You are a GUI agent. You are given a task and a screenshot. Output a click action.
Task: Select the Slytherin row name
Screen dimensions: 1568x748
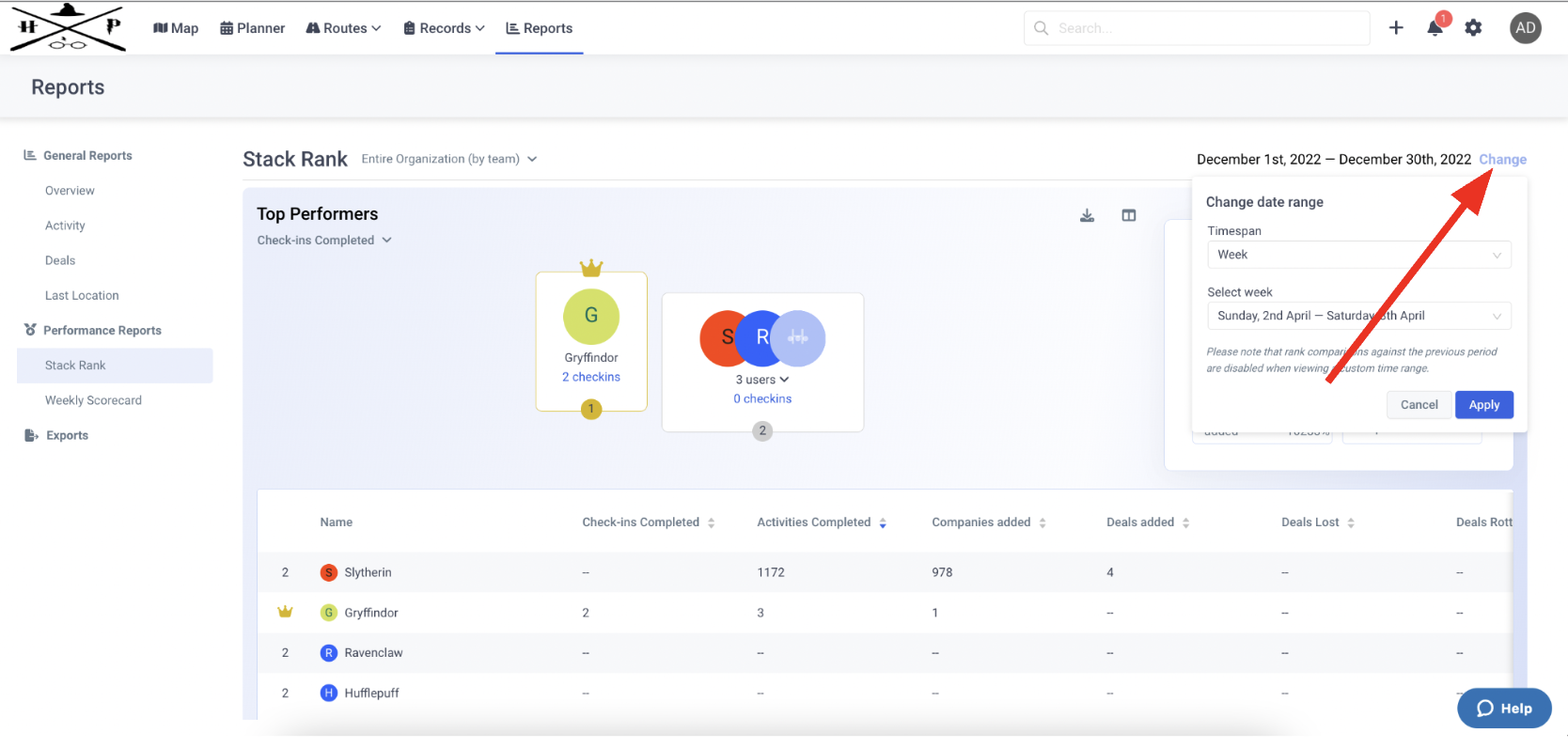tap(368, 572)
